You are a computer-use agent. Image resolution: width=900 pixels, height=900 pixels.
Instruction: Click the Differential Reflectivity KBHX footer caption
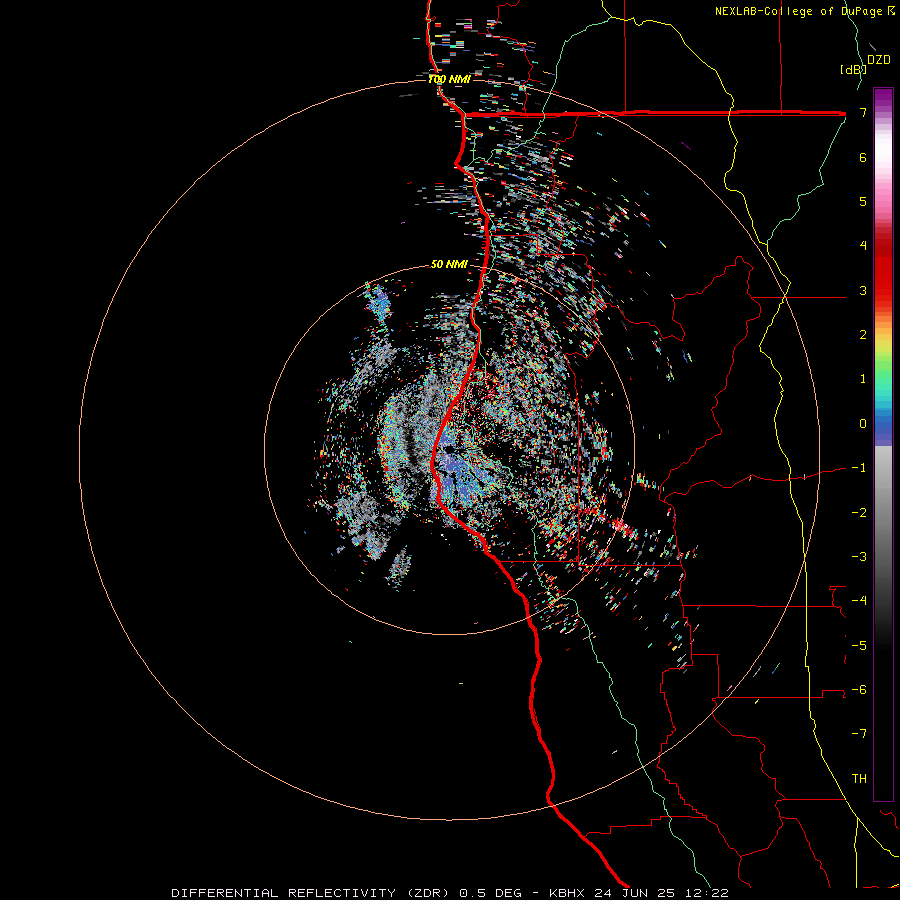click(x=450, y=893)
